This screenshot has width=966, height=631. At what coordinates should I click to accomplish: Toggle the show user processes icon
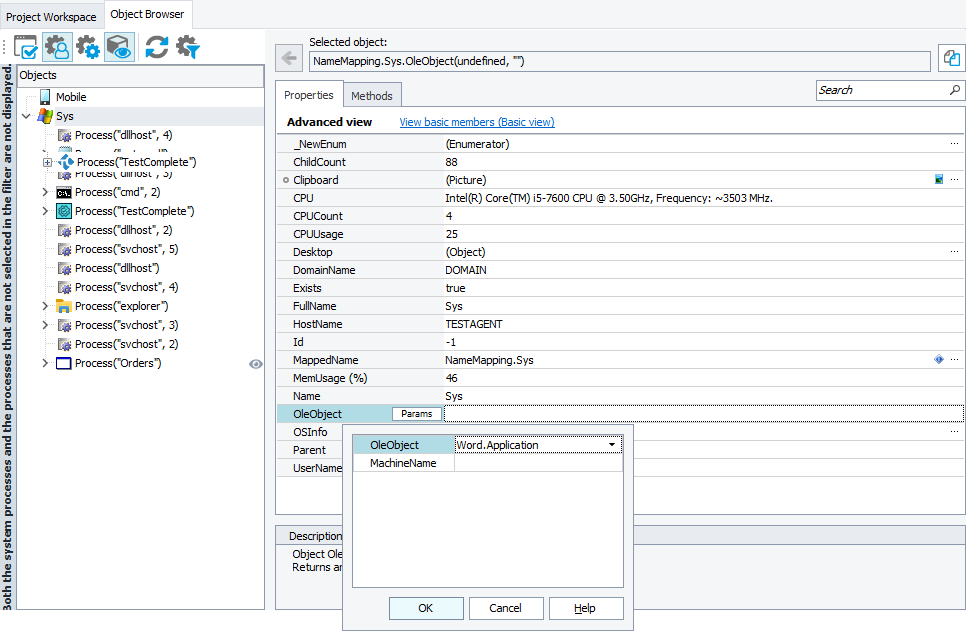57,47
